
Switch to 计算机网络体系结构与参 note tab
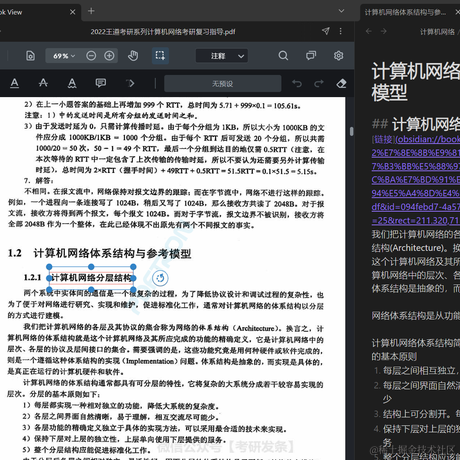pos(405,12)
